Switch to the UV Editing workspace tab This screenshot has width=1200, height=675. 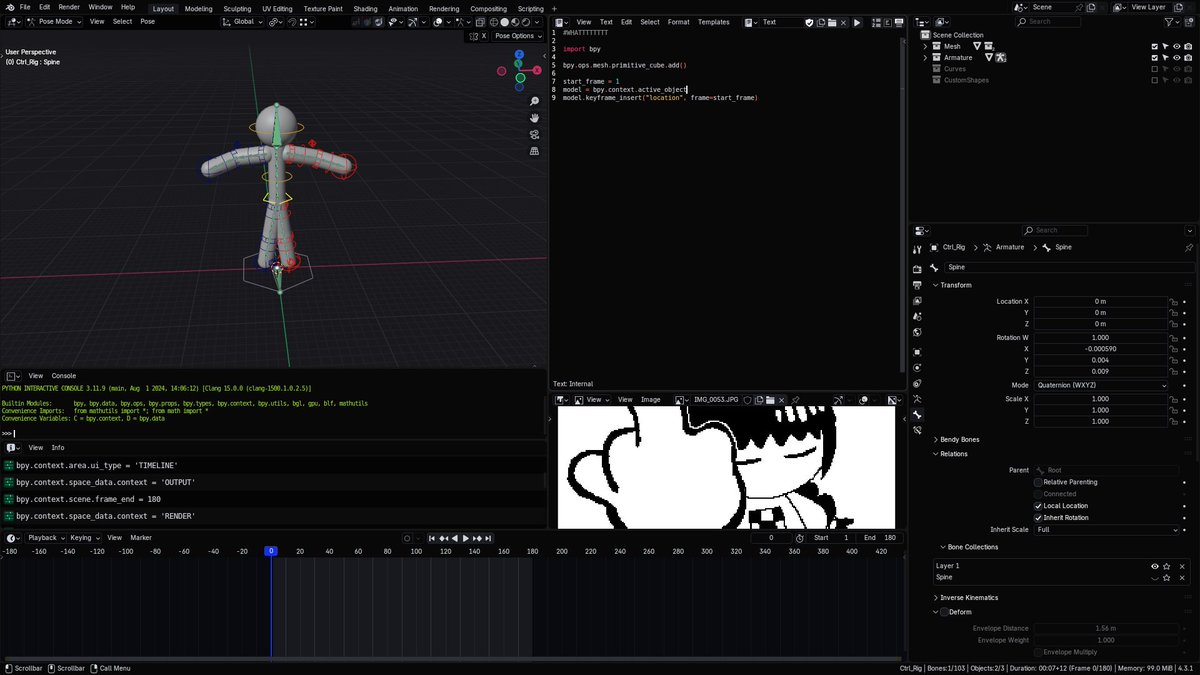(x=277, y=8)
